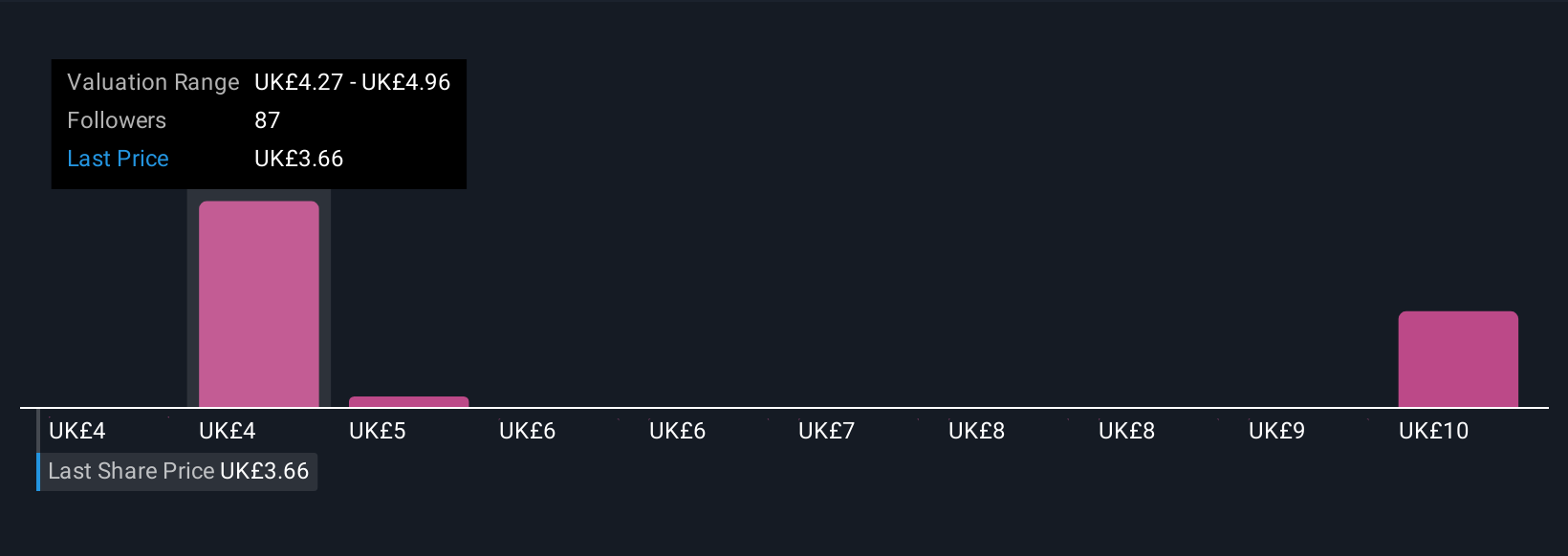The image size is (1568, 556).
Task: Click the UK£8 label next to UK£9
Action: click(1127, 431)
